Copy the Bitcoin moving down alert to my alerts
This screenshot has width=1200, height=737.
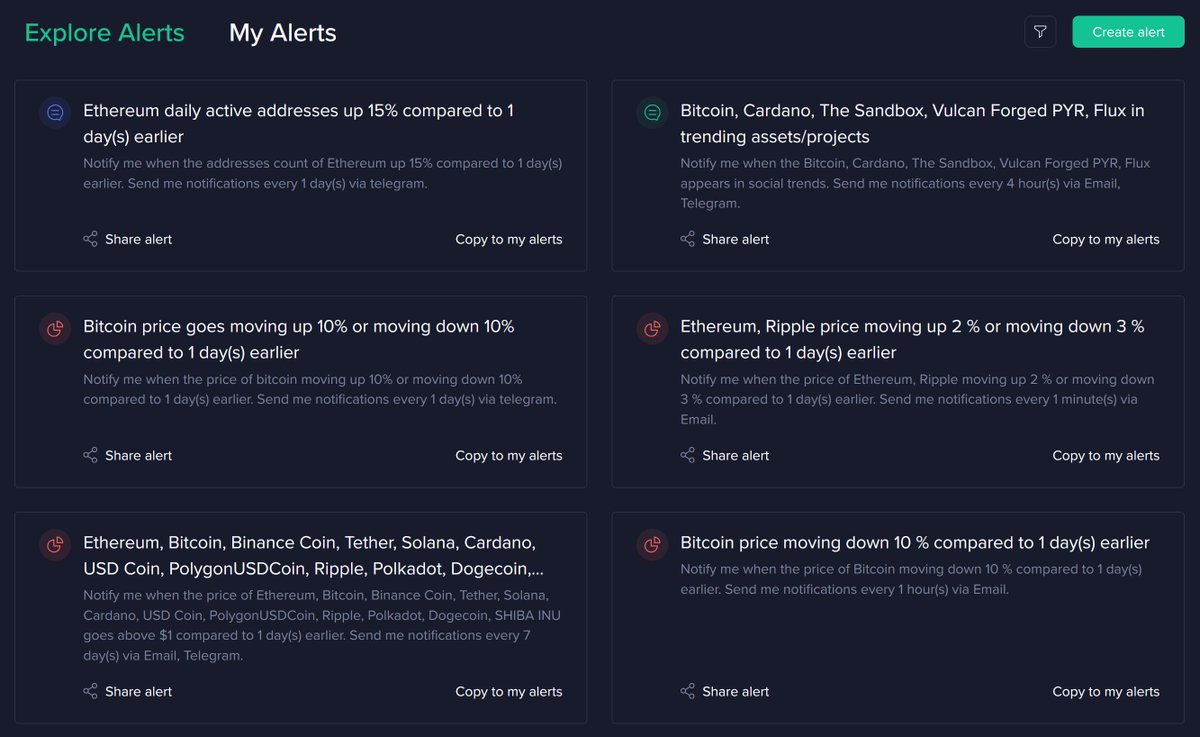coord(1106,691)
